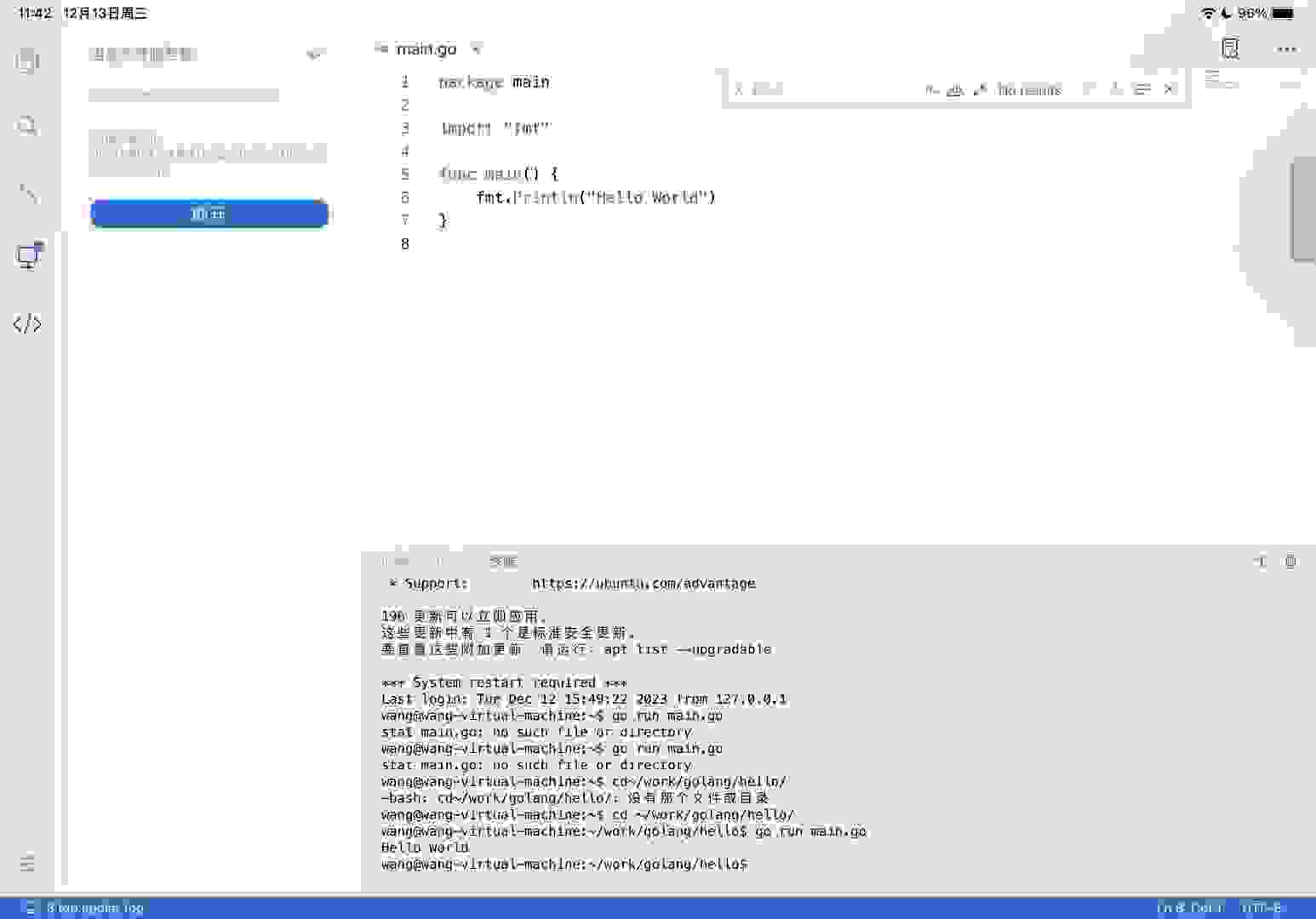Click the minimap code preview
Image resolution: width=1316 pixels, height=919 pixels.
pos(1222,80)
